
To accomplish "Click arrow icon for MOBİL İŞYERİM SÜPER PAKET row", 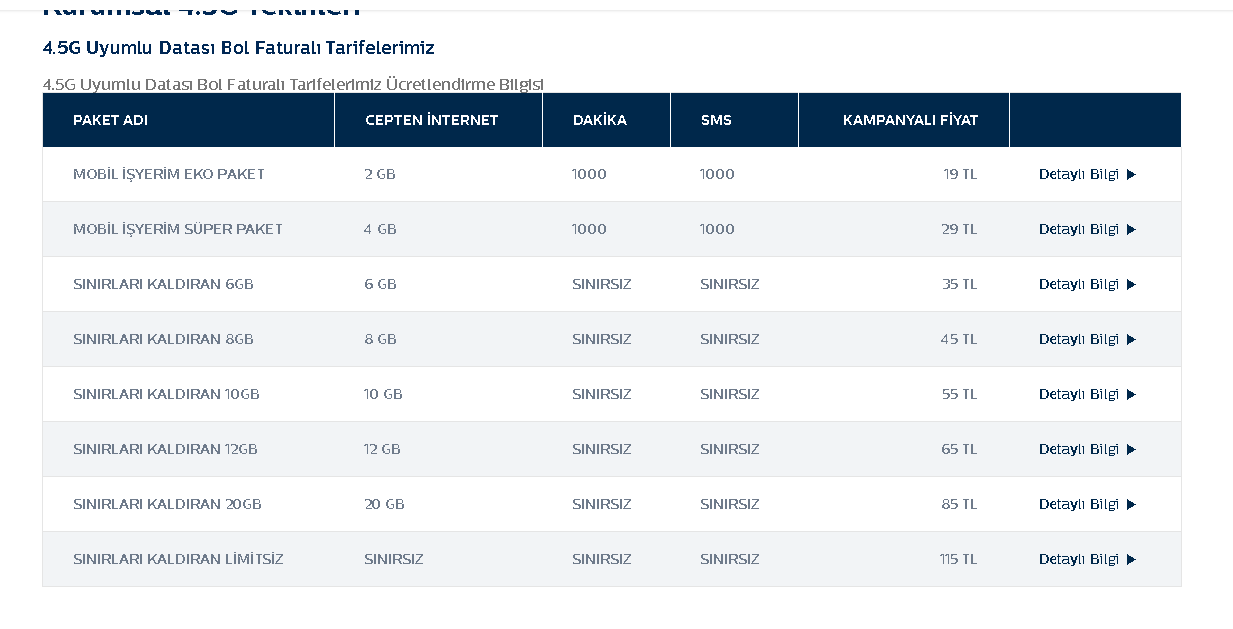I will [1131, 230].
